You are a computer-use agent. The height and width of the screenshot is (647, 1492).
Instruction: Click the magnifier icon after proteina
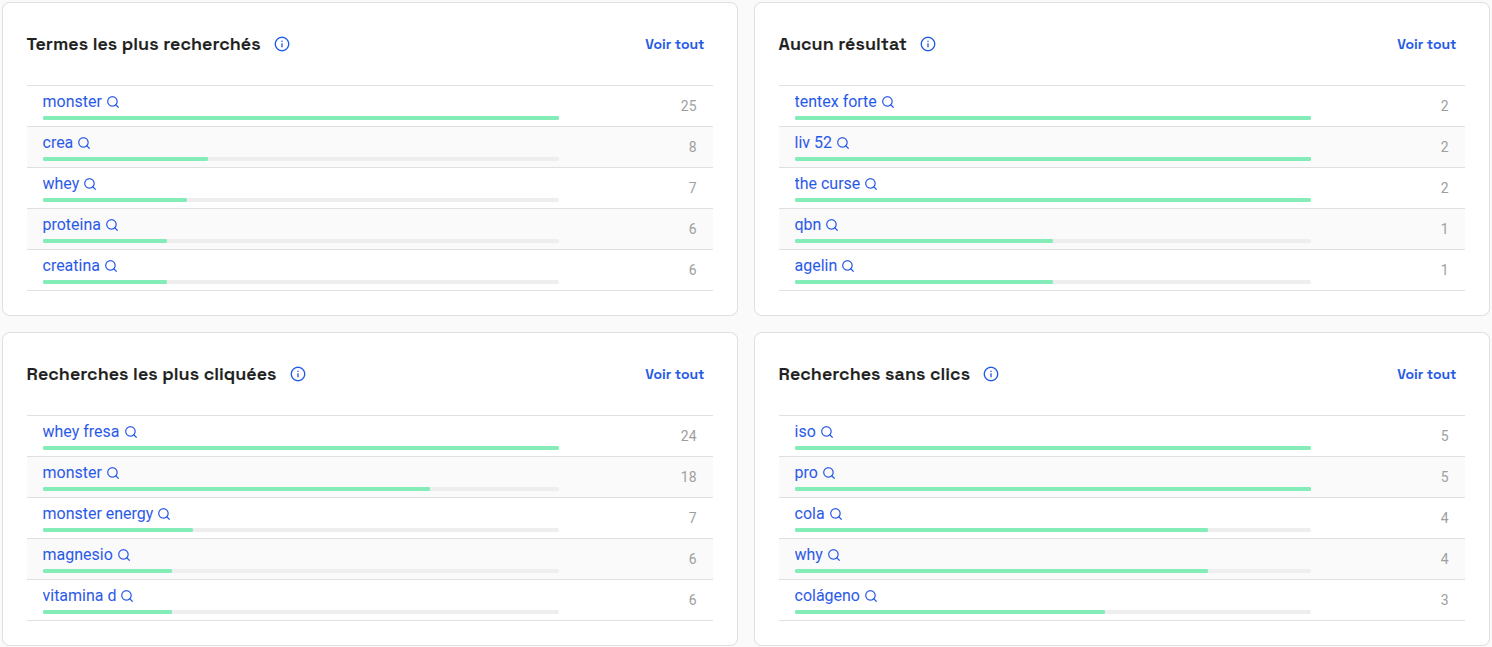[112, 225]
